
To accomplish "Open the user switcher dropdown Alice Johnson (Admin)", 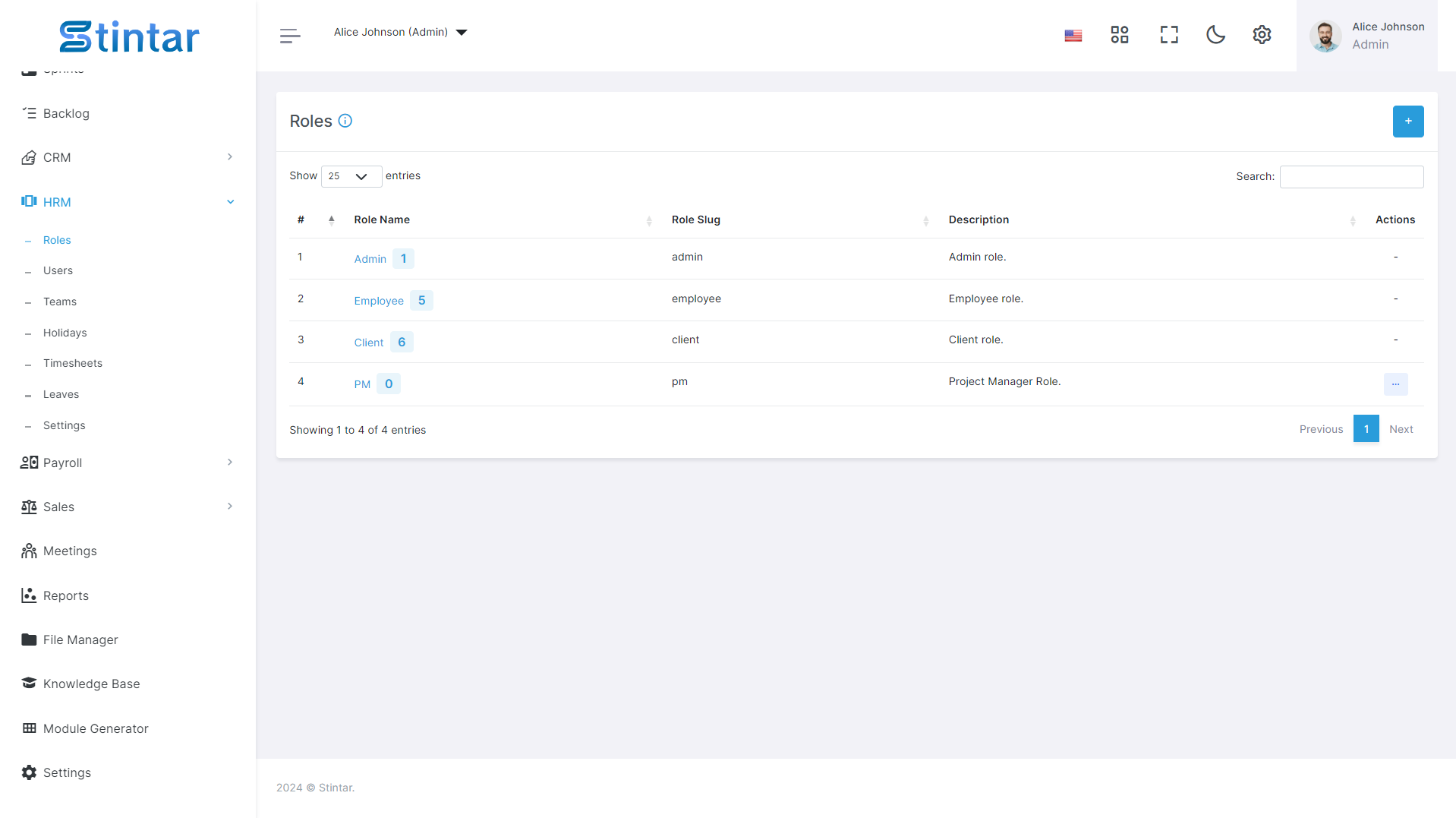I will click(x=400, y=32).
